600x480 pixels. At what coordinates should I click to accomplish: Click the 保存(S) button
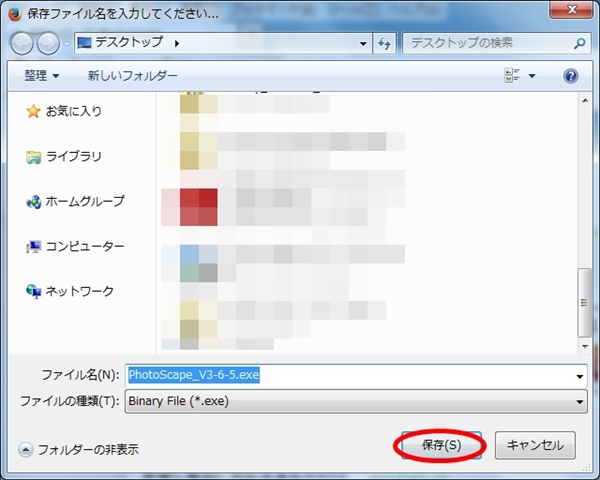tap(441, 445)
